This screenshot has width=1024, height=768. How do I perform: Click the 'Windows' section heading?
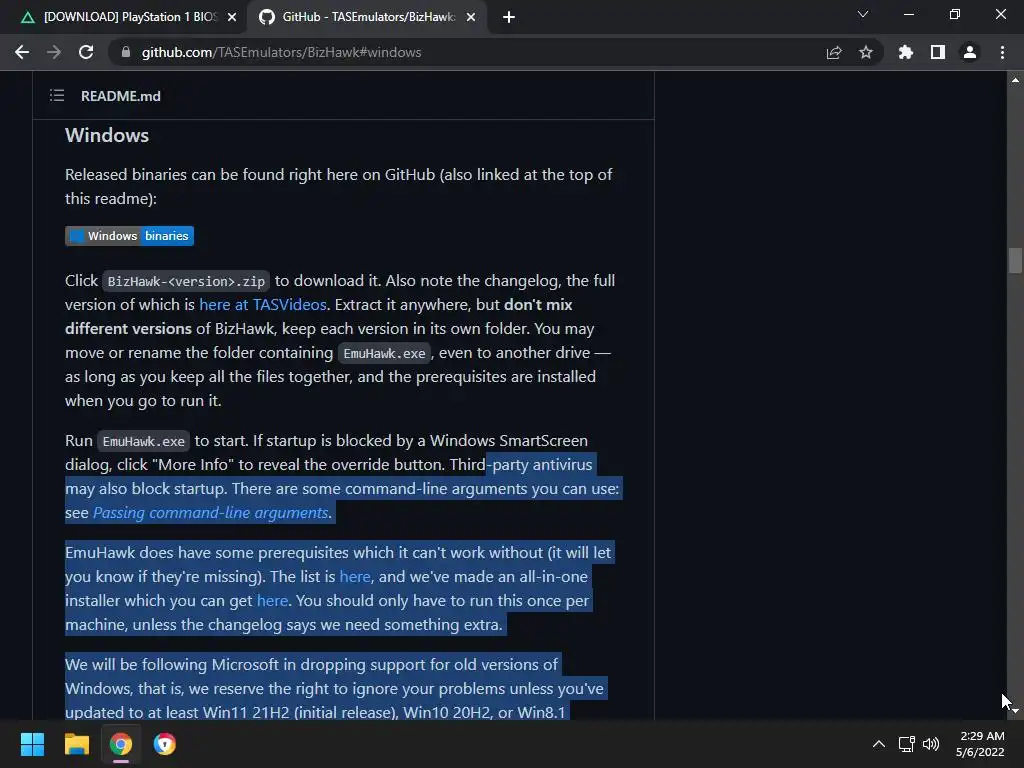tap(107, 135)
